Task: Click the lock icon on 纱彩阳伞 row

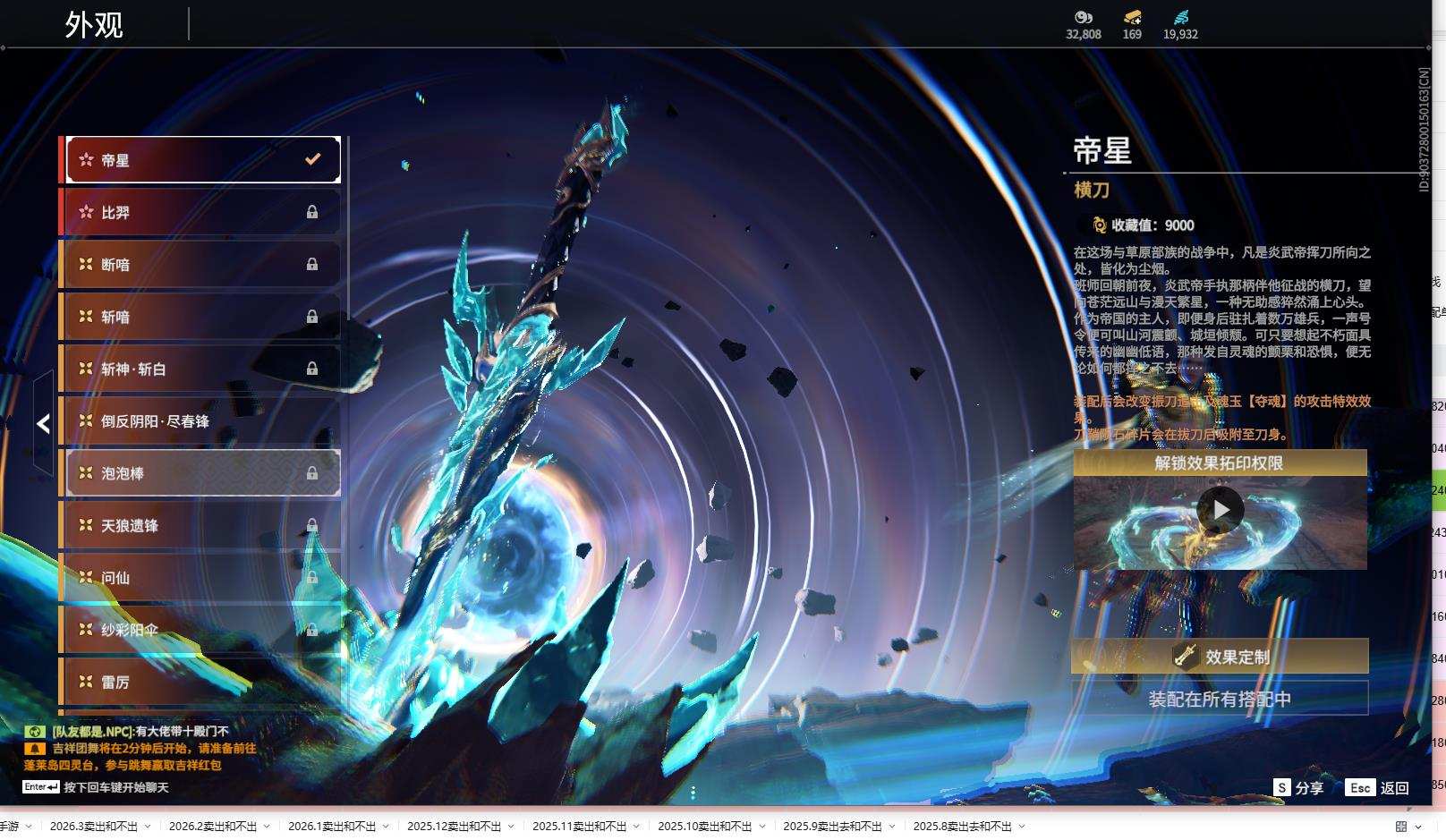Action: click(x=312, y=629)
